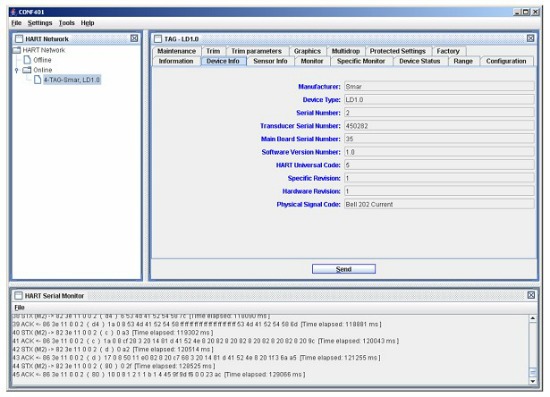Select serial monitor log line 39 ACK
Viewport: 550px width, 397px height.
pos(197,324)
